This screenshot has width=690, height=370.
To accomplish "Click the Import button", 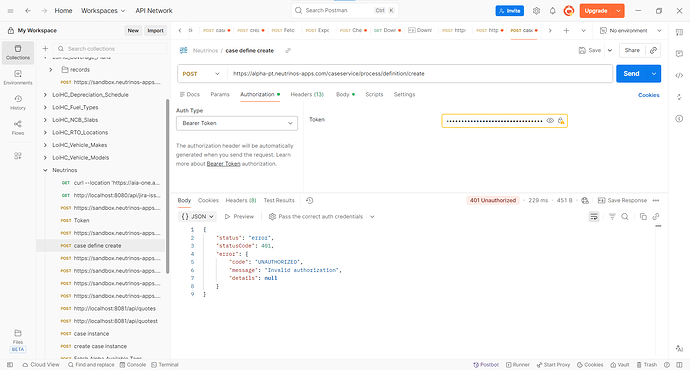I will tap(155, 30).
